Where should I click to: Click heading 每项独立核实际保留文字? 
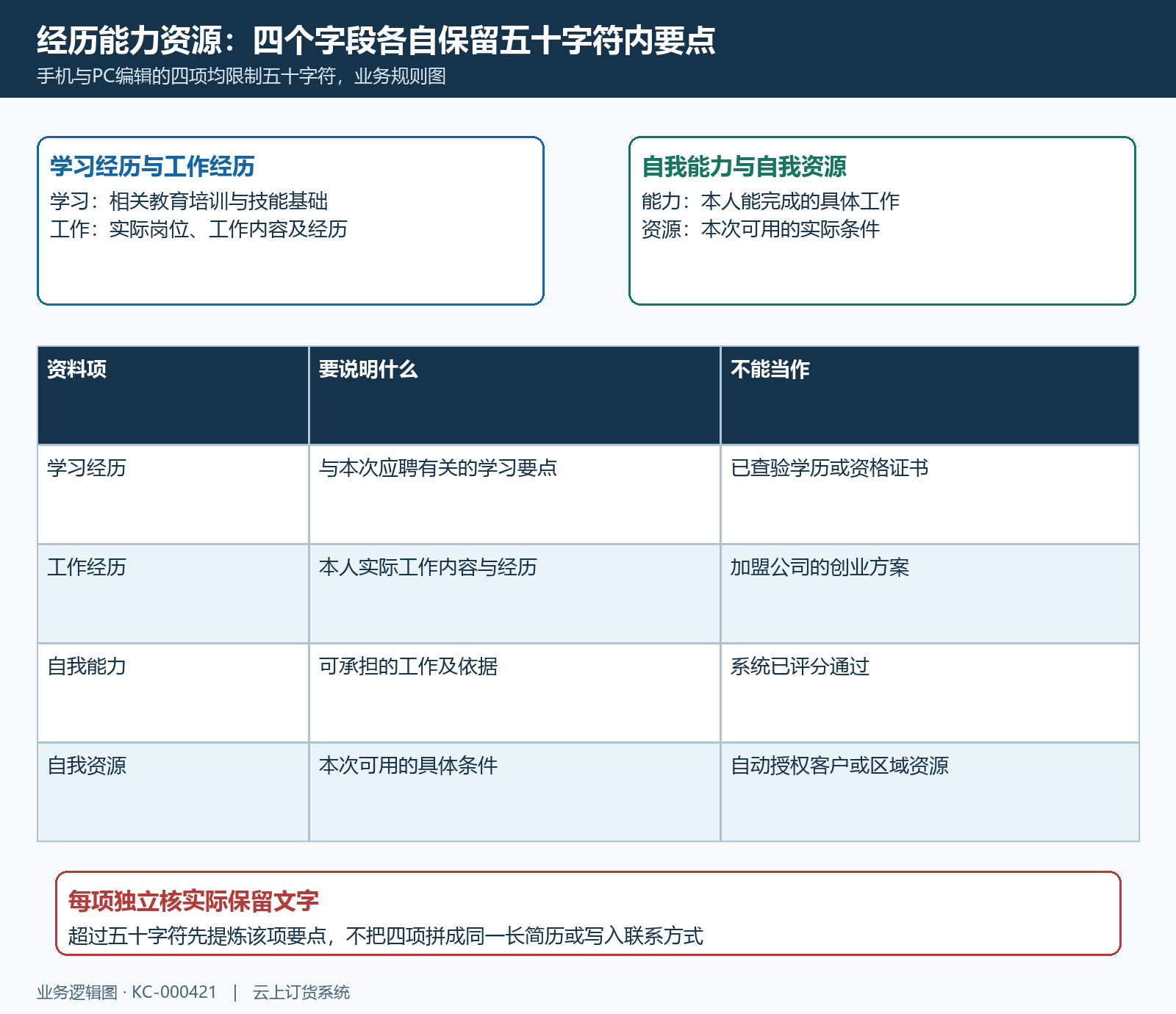[x=193, y=902]
